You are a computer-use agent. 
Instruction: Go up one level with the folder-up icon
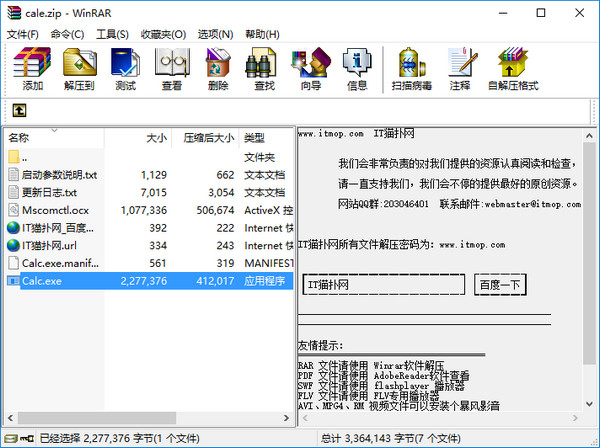click(x=20, y=111)
